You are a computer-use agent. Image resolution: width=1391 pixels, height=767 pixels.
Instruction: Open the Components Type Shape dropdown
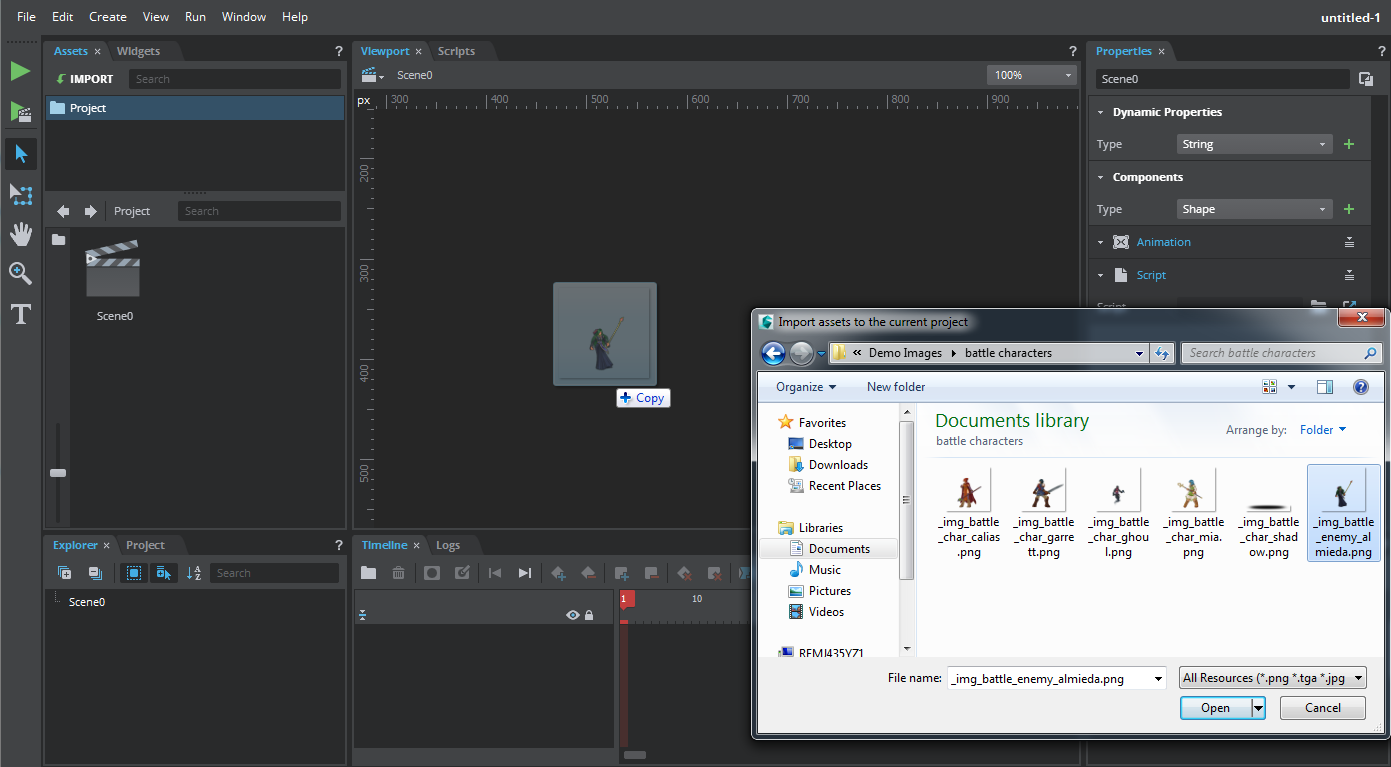pyautogui.click(x=1254, y=209)
